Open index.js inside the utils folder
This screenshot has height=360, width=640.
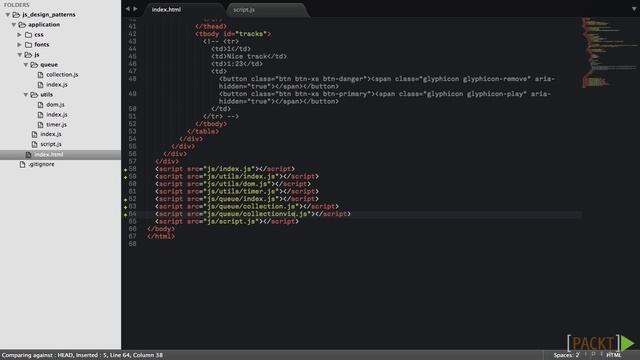[x=57, y=115]
